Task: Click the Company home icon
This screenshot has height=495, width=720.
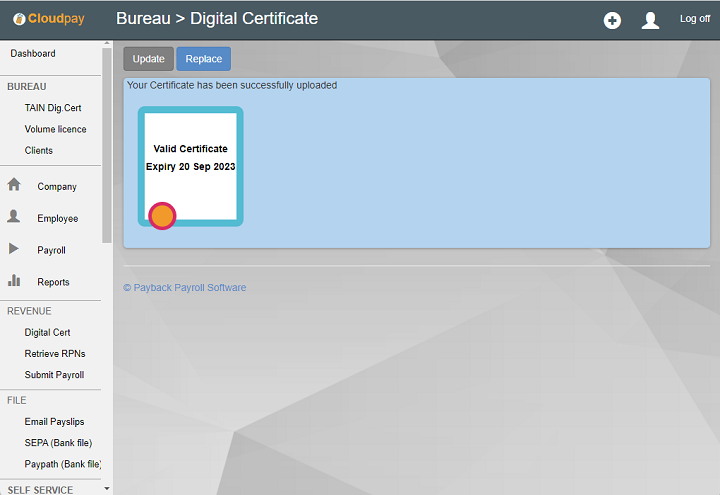Action: [x=14, y=185]
